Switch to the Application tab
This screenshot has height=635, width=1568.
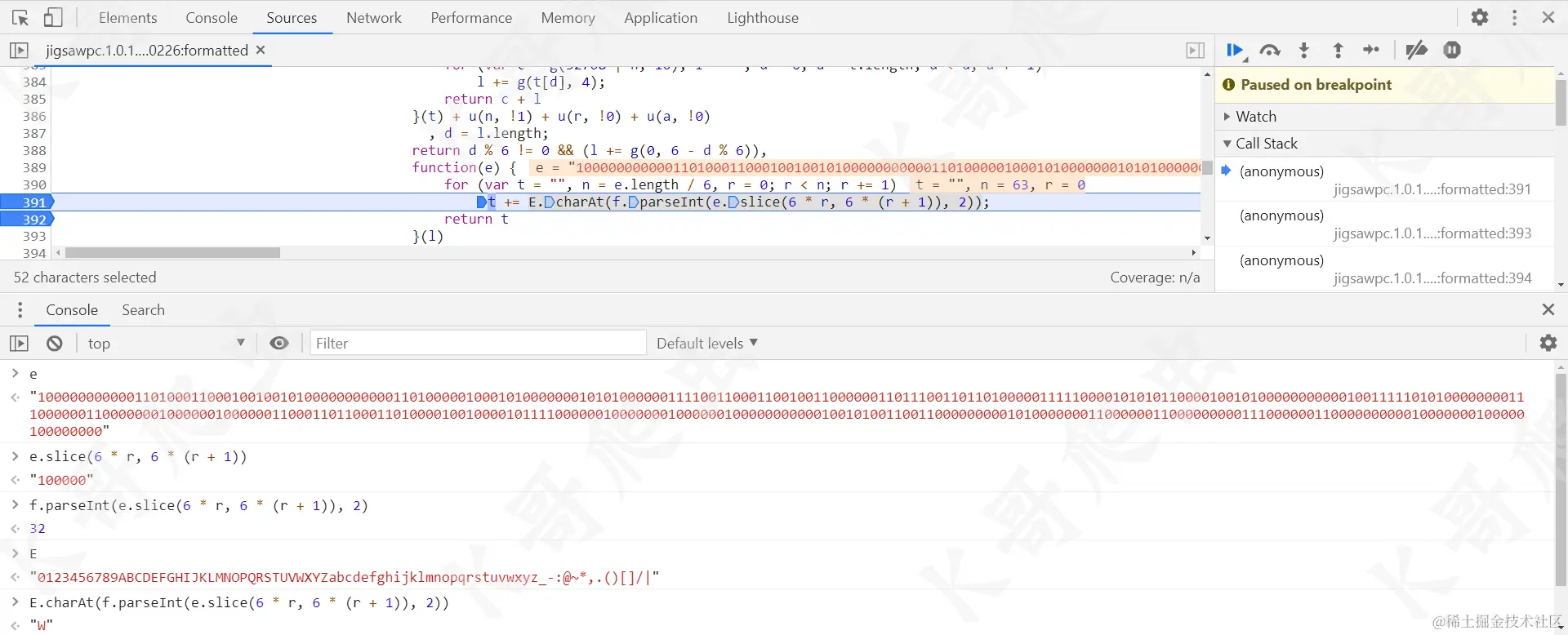click(661, 17)
